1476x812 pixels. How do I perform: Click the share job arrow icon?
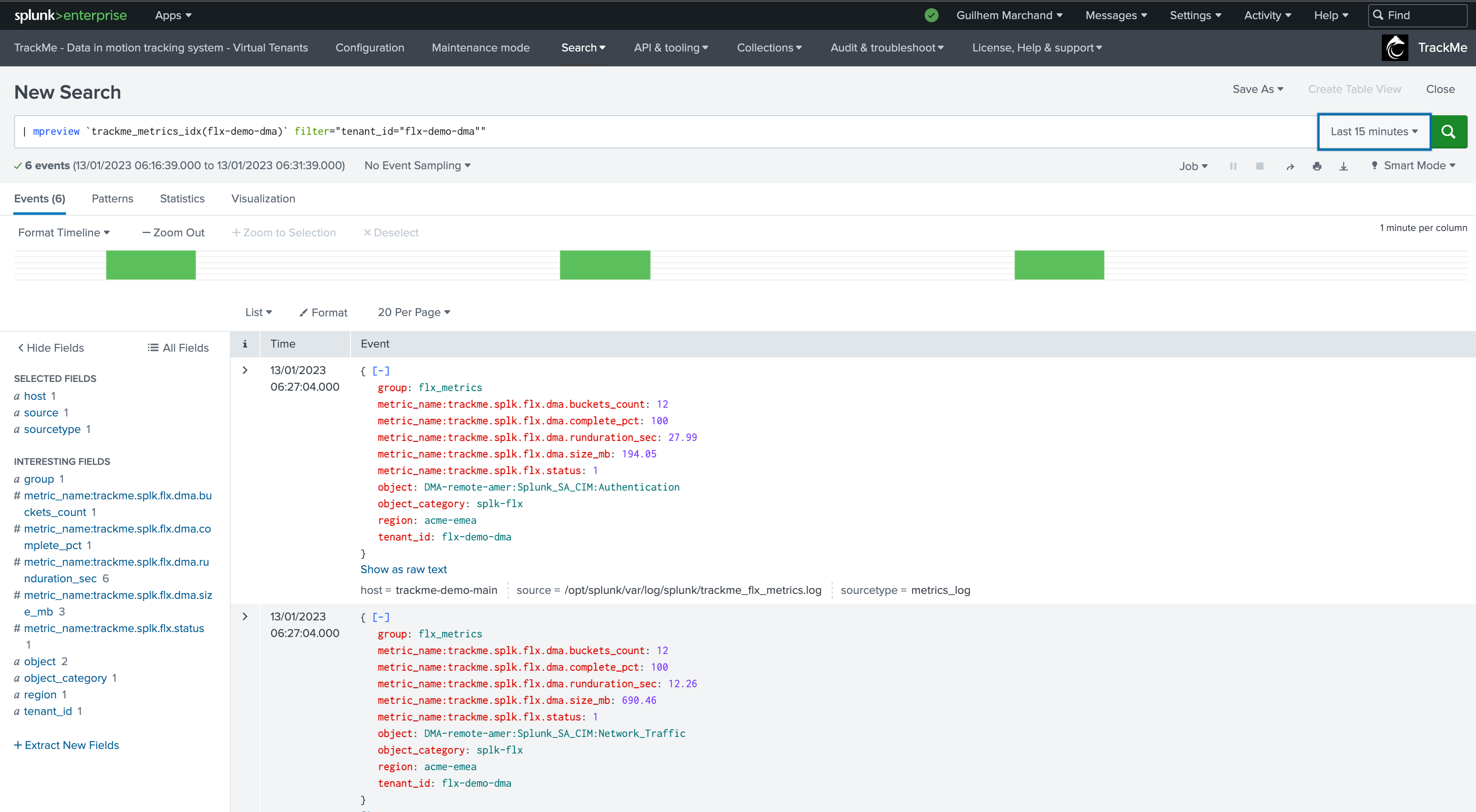pos(1290,166)
